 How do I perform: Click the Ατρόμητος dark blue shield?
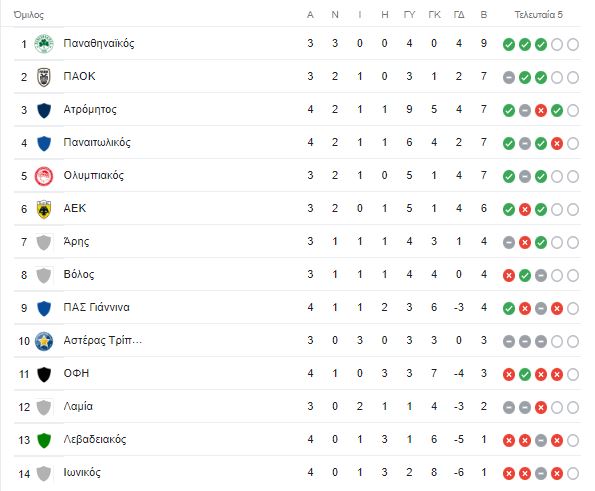[44, 110]
